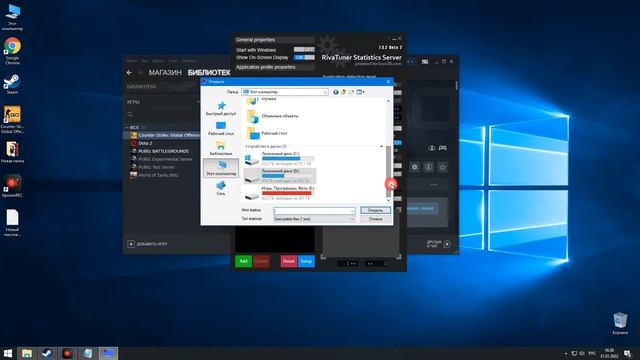Open Steam desktop shortcut
640x360 pixels.
(x=12, y=84)
